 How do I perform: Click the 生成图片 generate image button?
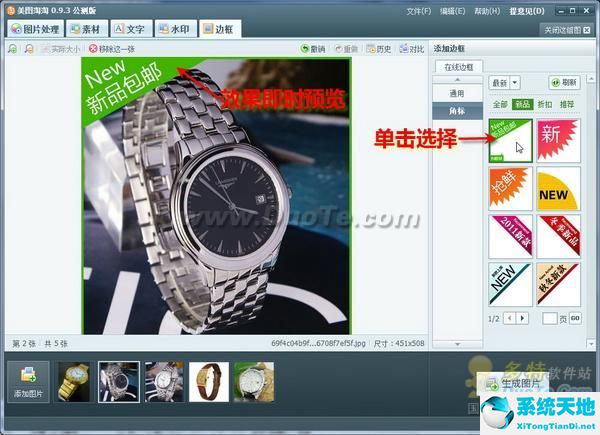click(513, 384)
